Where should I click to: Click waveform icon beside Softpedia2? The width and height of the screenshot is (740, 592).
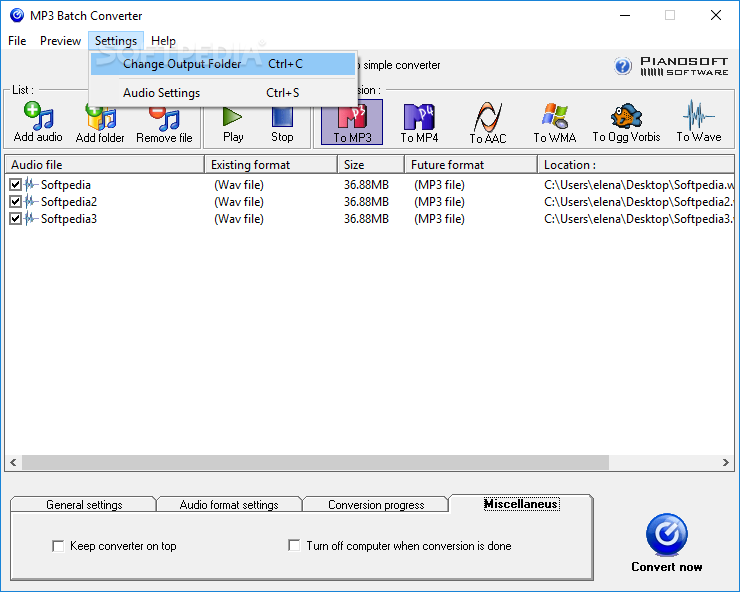[31, 202]
